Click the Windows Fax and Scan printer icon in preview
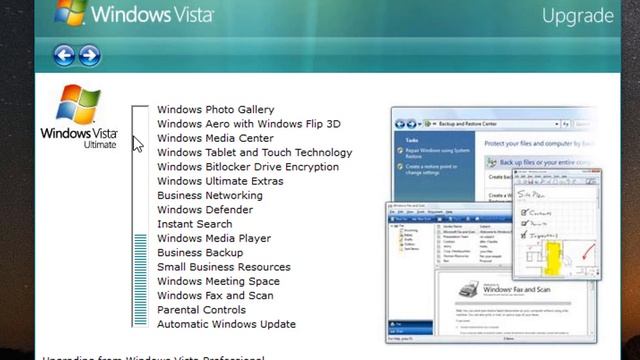 pos(469,289)
